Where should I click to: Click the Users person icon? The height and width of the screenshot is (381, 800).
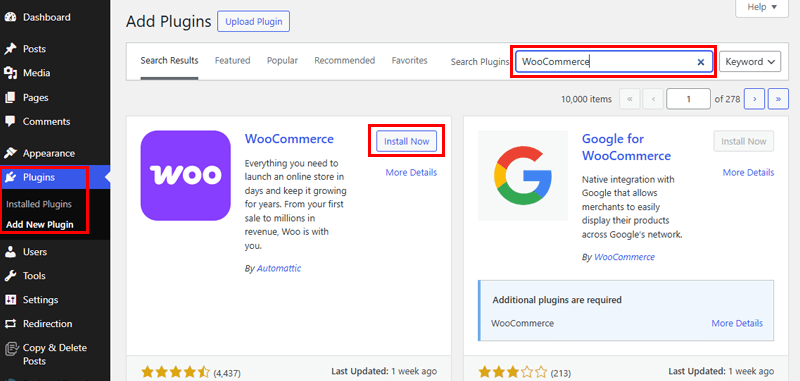(x=10, y=252)
